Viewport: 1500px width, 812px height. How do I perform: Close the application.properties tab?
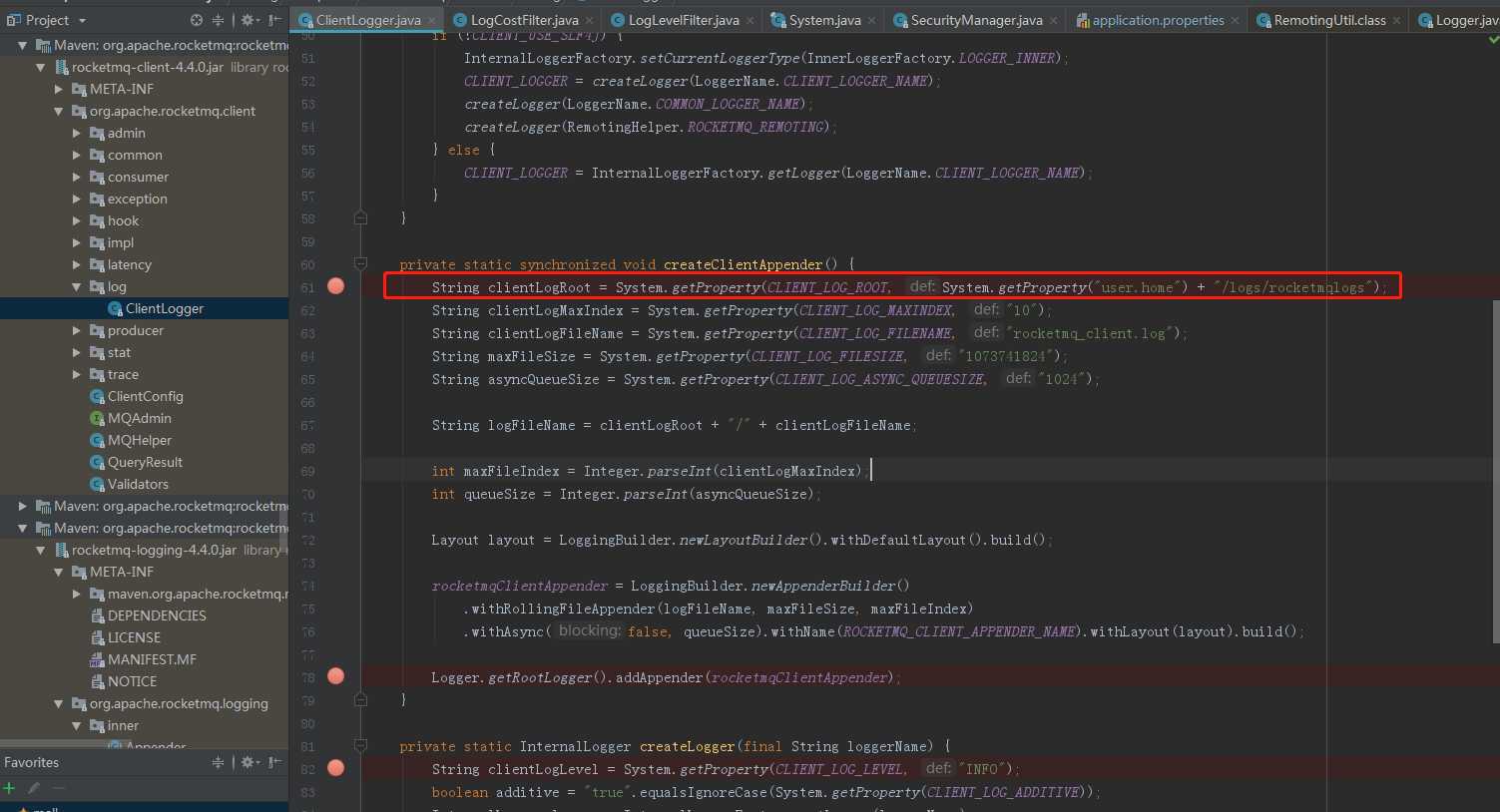click(x=1236, y=21)
